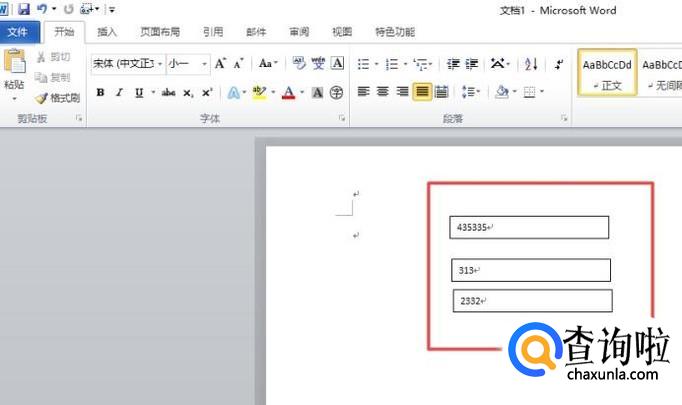682x405 pixels.
Task: Open the 视图 (View) tab
Action: [x=342, y=32]
